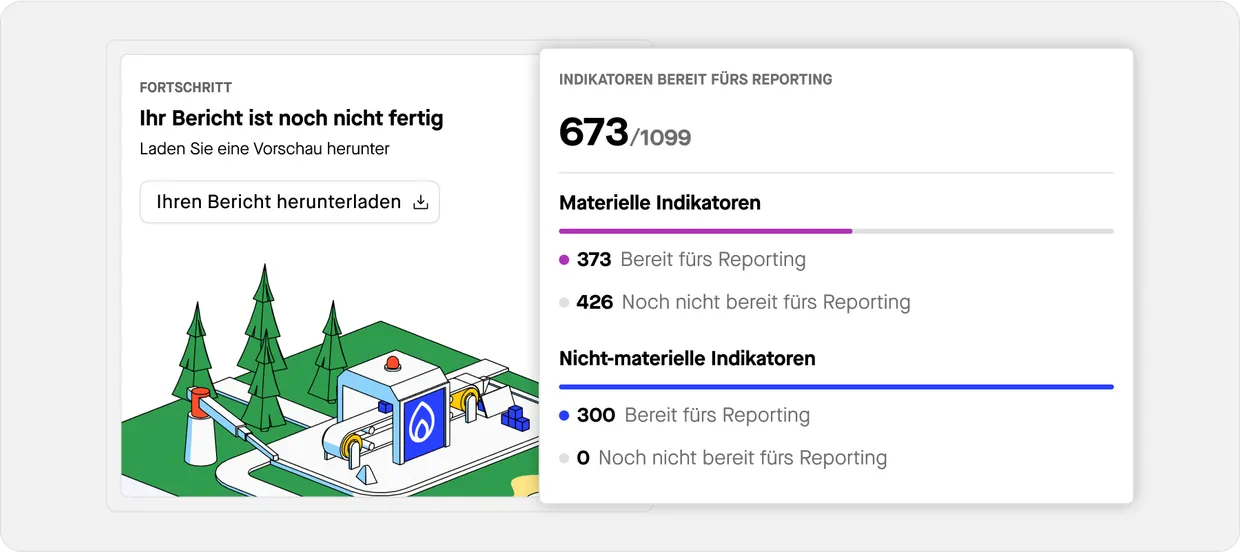Click the large 673 indicator count

tap(593, 132)
